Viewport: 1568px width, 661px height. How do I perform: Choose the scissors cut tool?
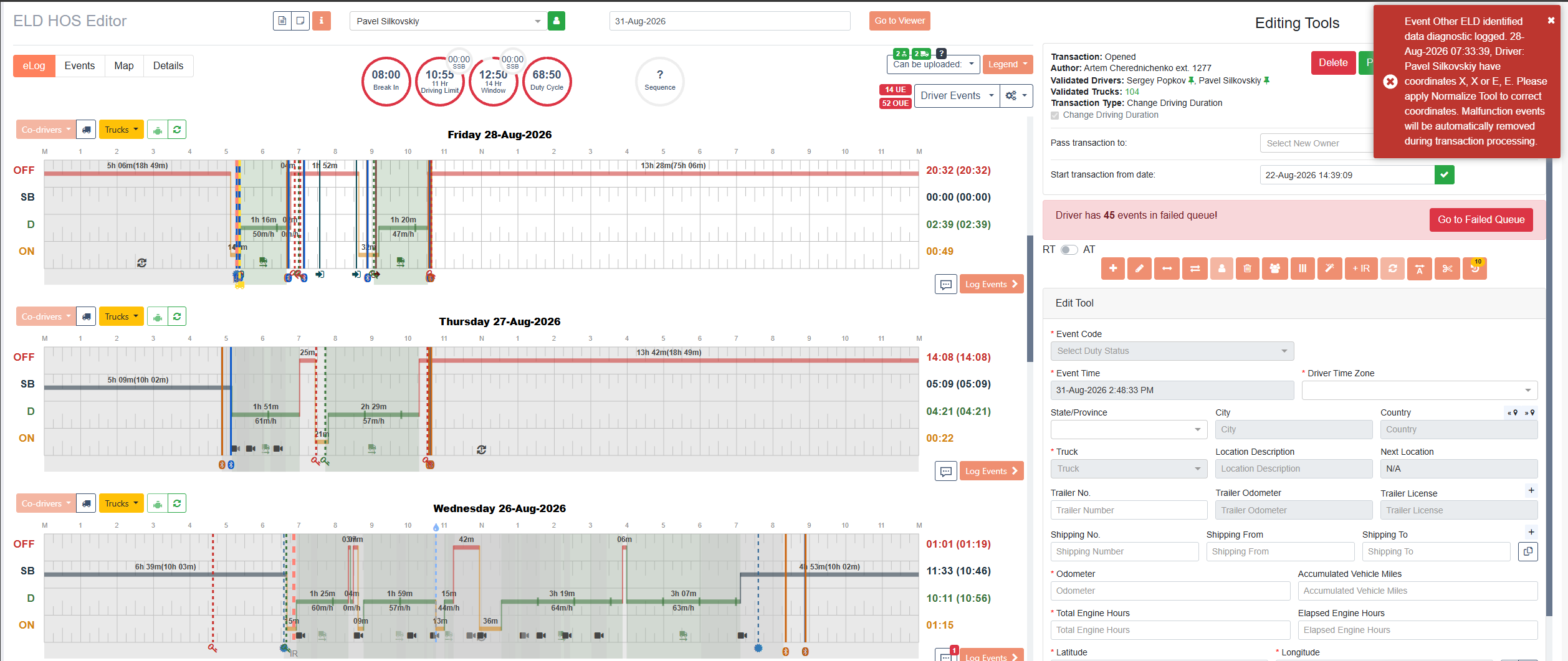[x=1447, y=269]
